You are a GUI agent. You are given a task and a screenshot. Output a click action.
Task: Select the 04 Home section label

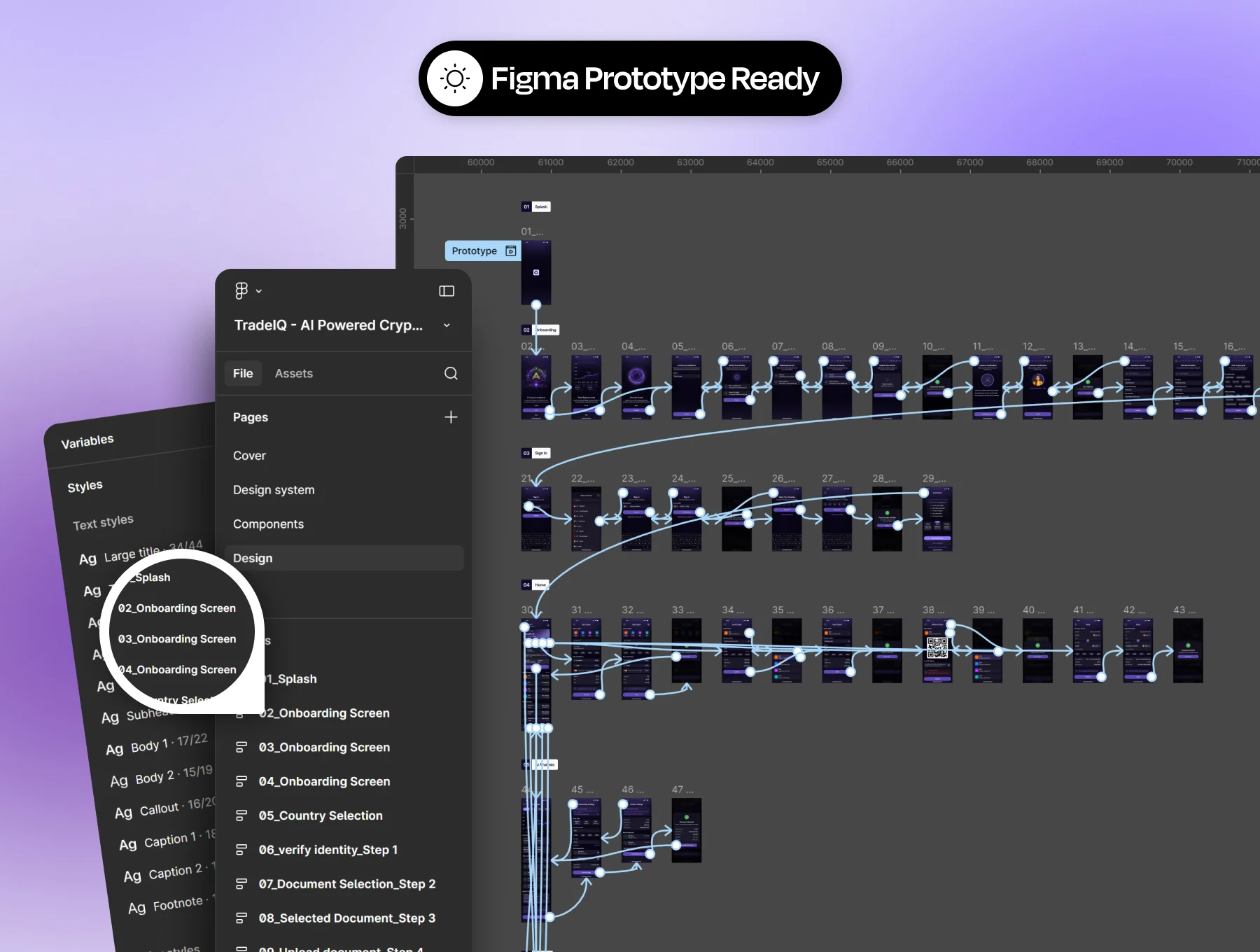click(x=535, y=584)
